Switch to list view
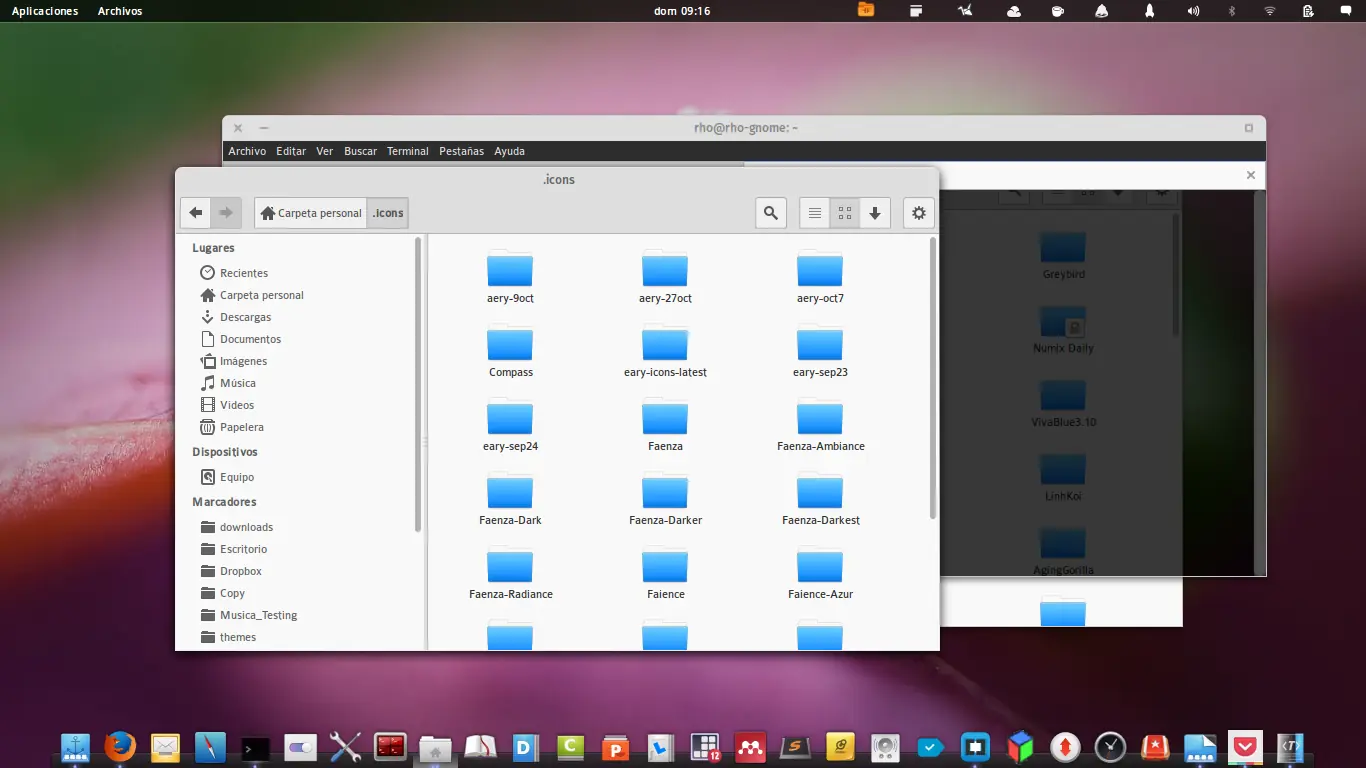1366x768 pixels. coord(815,213)
